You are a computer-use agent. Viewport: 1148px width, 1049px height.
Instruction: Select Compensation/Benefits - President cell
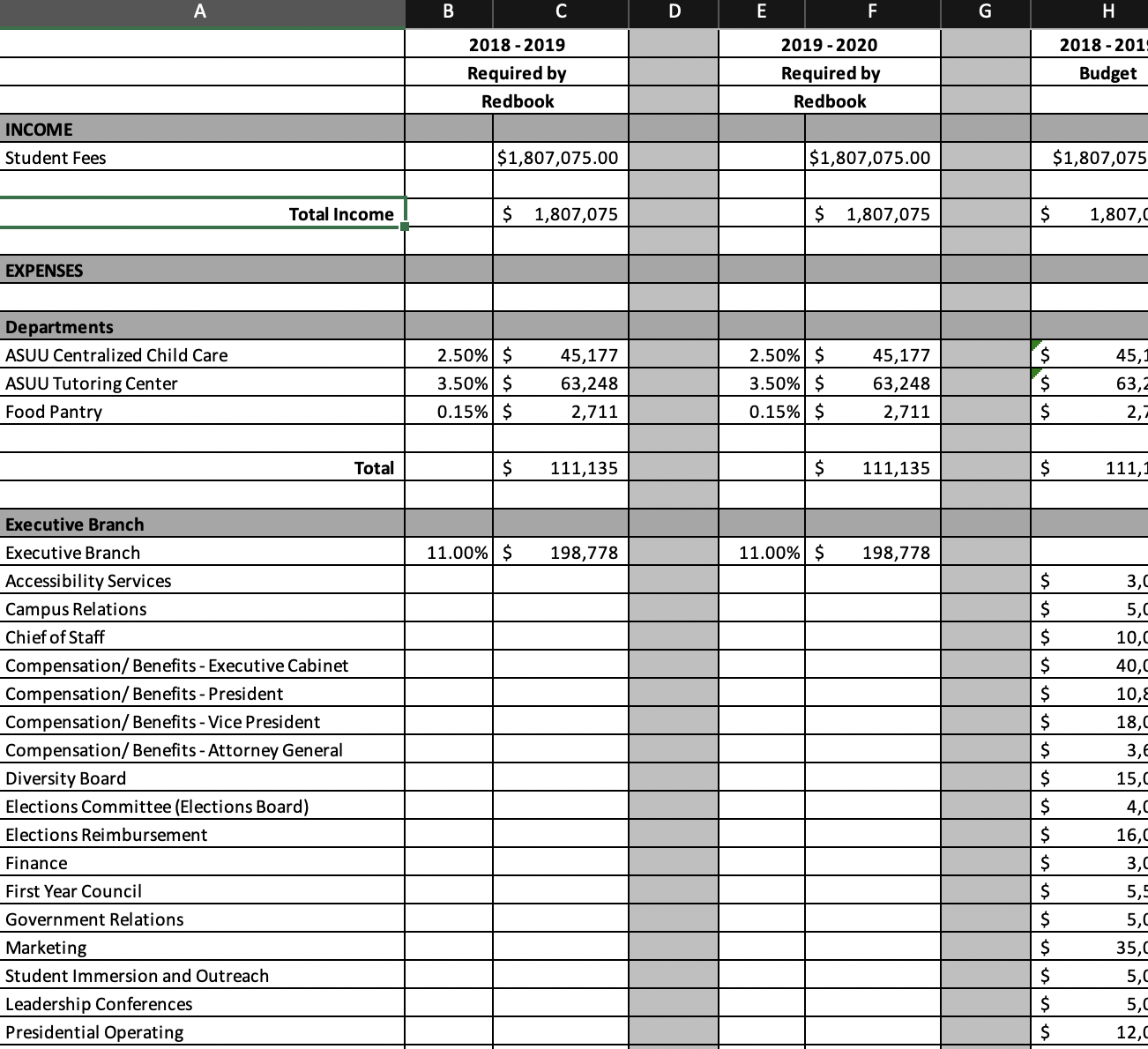(202, 693)
